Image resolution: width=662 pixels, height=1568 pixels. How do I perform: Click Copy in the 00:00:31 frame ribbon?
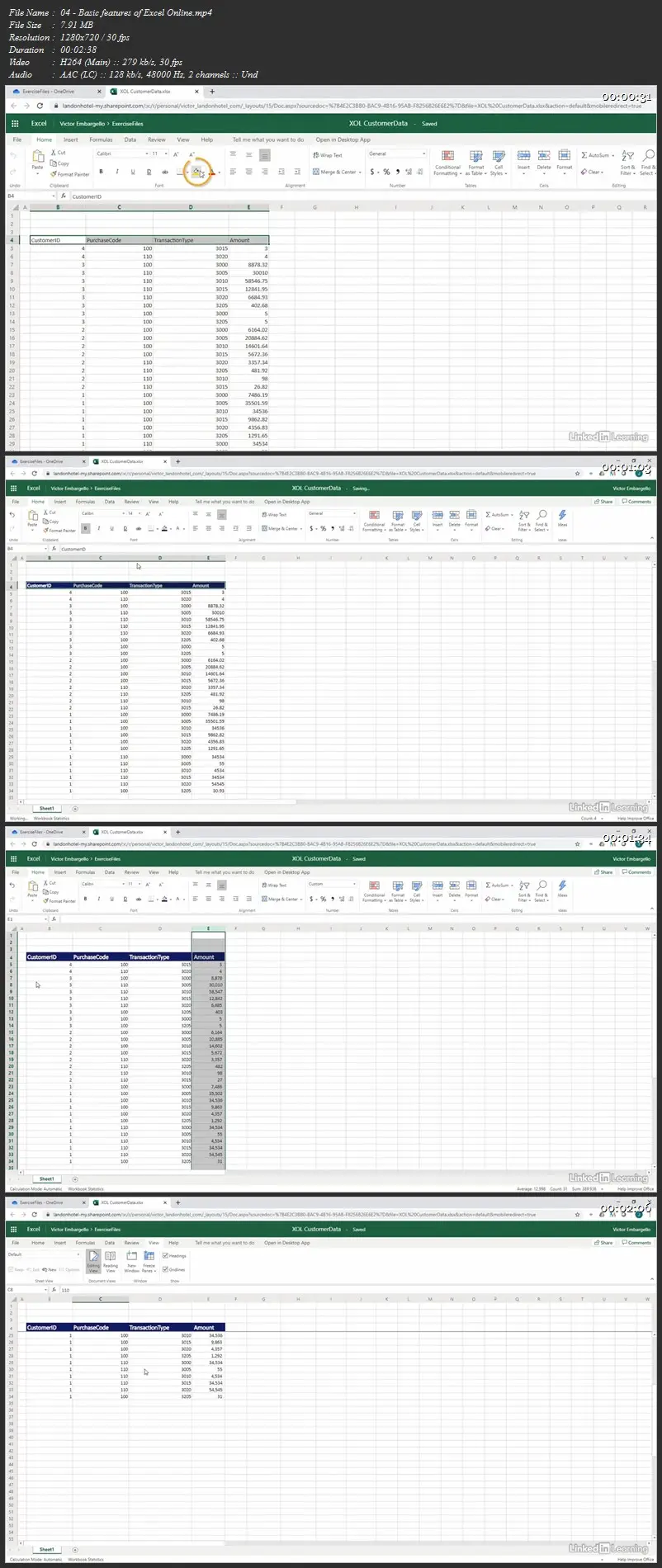click(x=60, y=163)
